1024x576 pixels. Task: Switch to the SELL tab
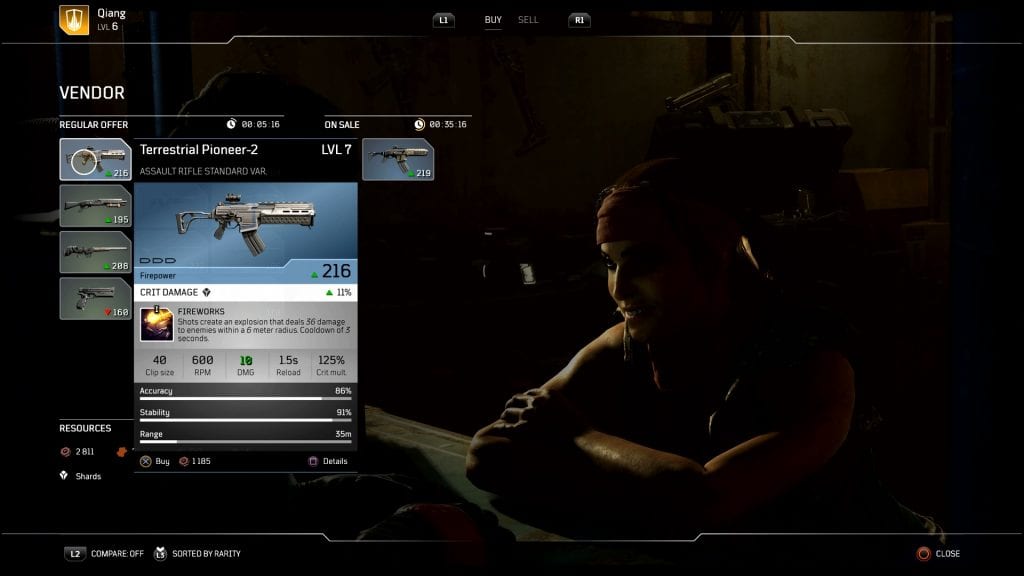pos(528,20)
